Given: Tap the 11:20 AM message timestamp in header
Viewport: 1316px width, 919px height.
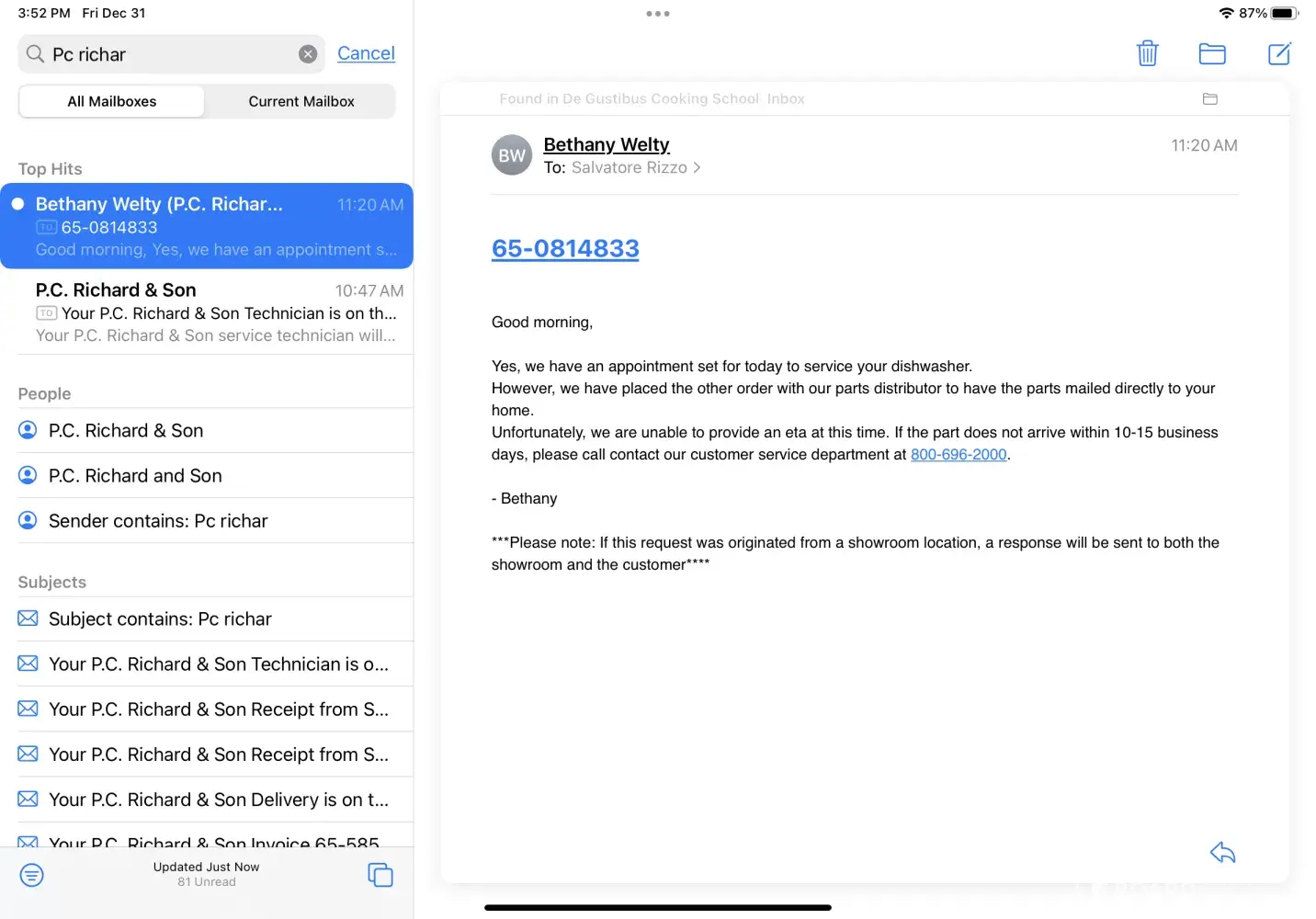Looking at the screenshot, I should click(1204, 145).
